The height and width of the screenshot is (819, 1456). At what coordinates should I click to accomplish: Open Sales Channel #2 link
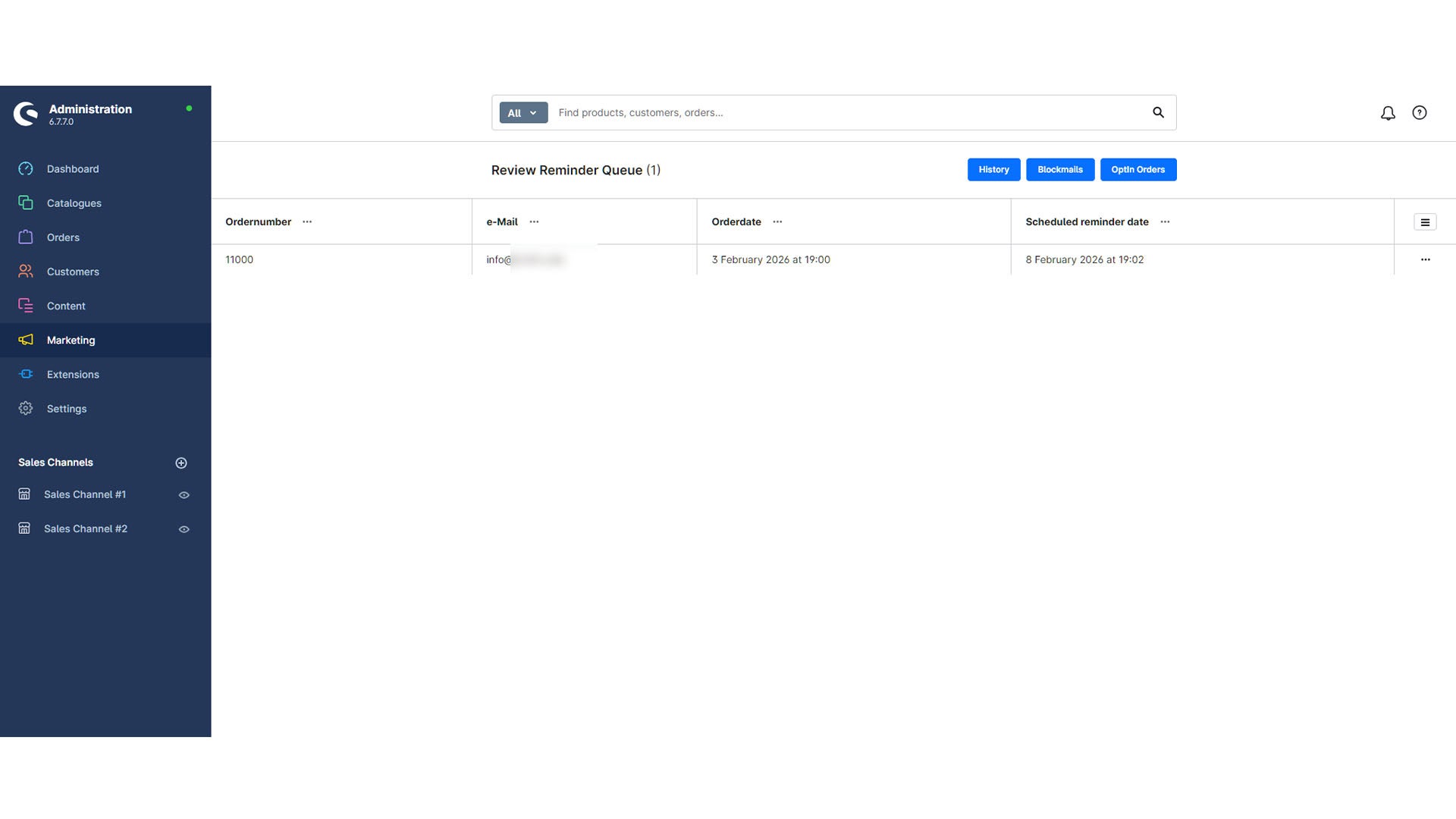pos(86,529)
